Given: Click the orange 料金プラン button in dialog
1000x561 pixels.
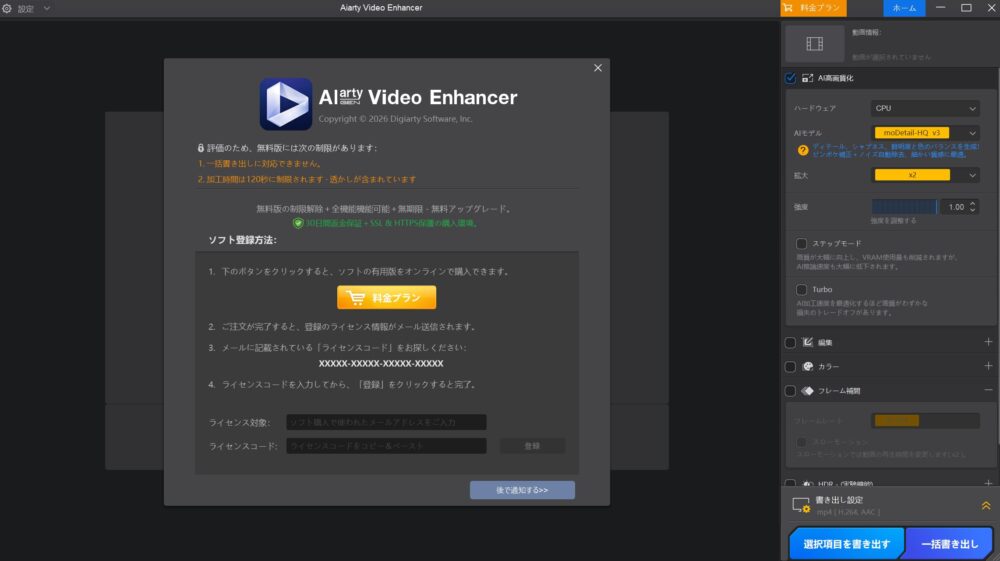Looking at the screenshot, I should (386, 297).
